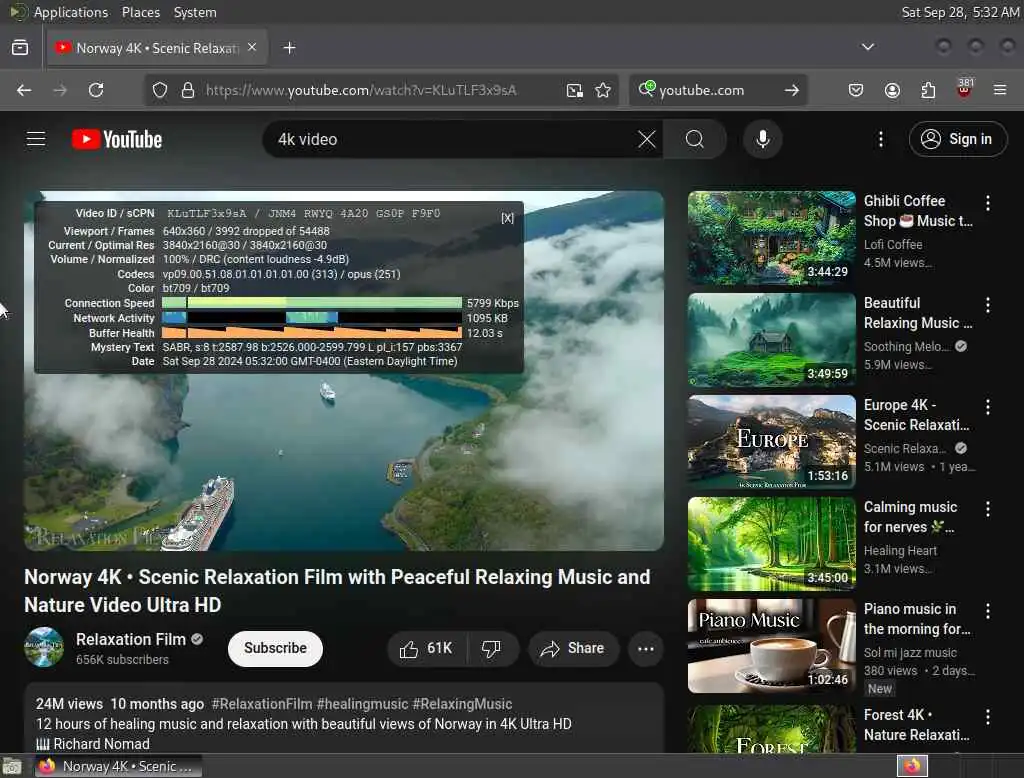The image size is (1024, 778).
Task: Open menu for Beautiful Relaxing Music video
Action: [x=987, y=305]
